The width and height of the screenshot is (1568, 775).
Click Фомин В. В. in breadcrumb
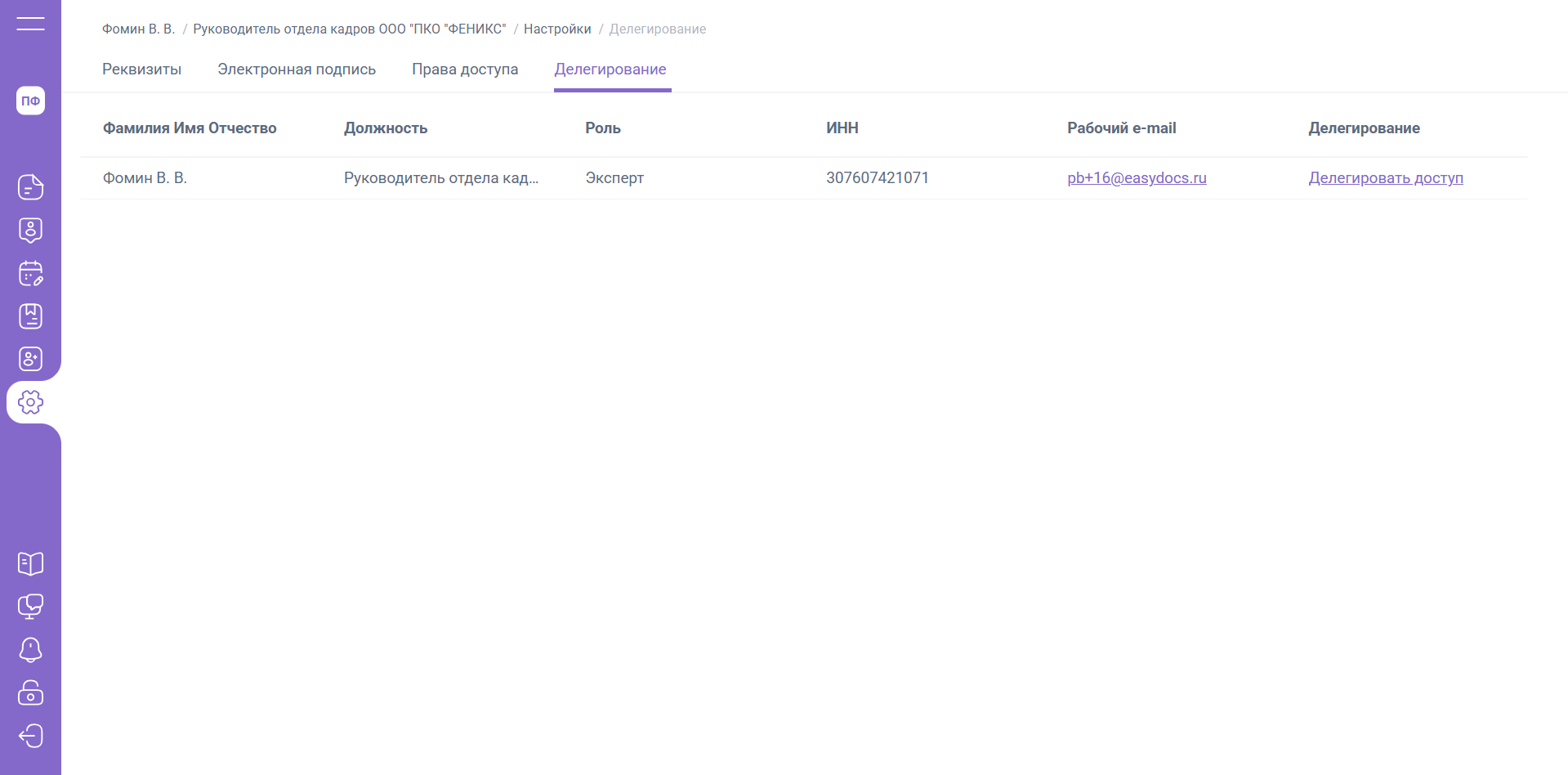point(138,29)
